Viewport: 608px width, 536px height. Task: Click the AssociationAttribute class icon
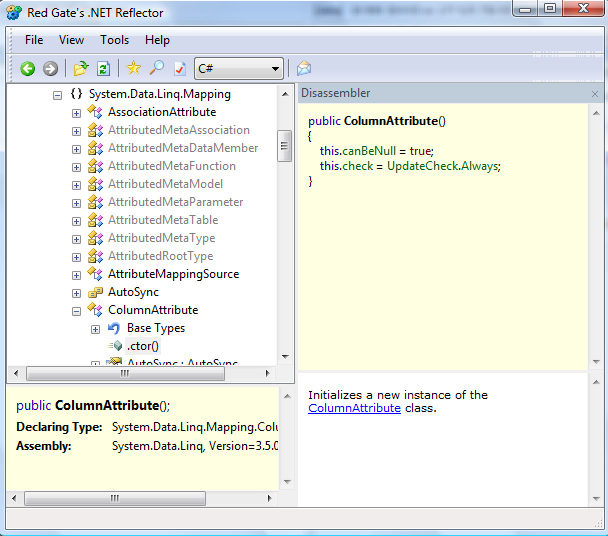(95, 112)
